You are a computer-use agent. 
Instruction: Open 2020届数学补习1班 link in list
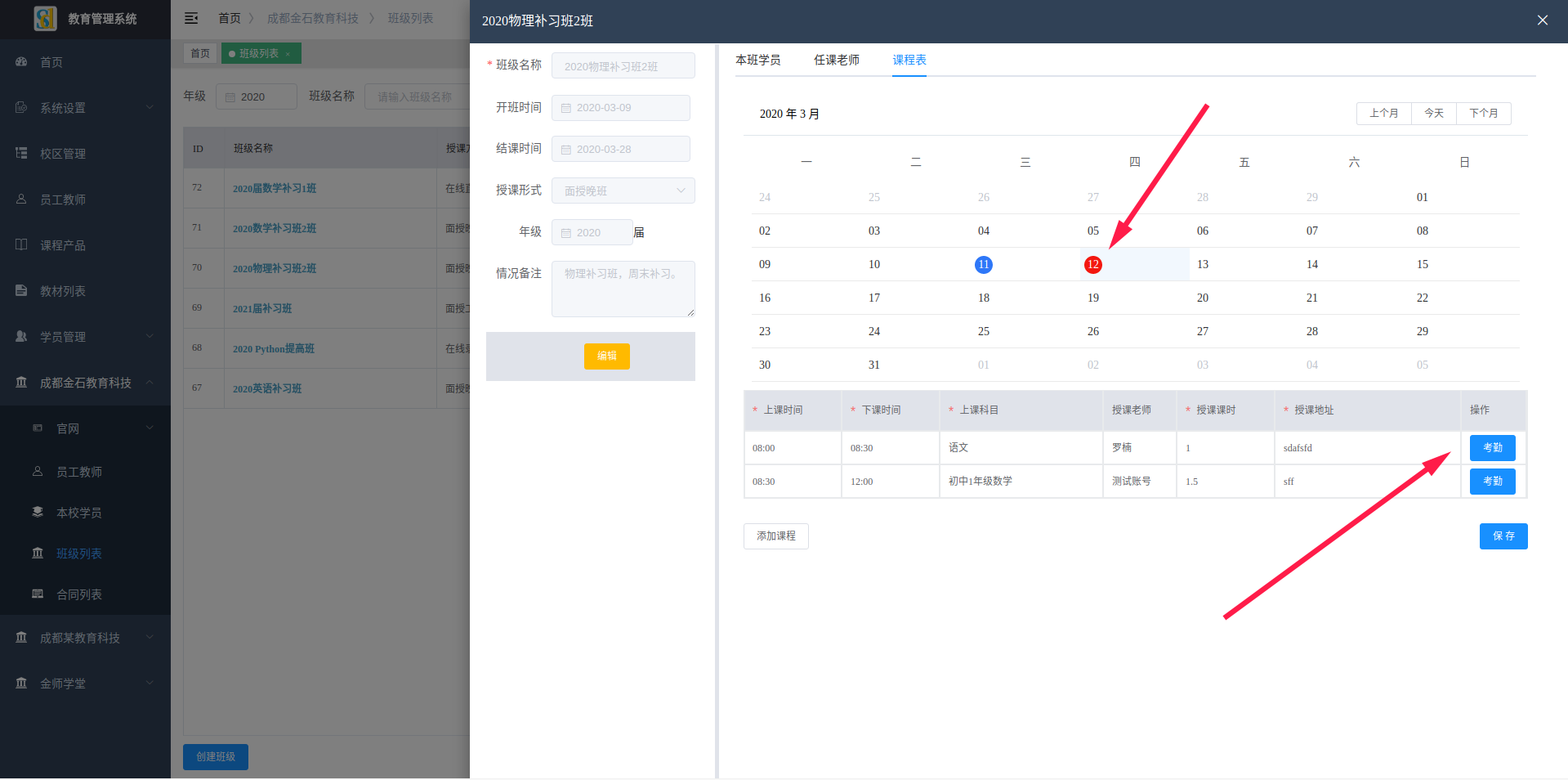(275, 188)
